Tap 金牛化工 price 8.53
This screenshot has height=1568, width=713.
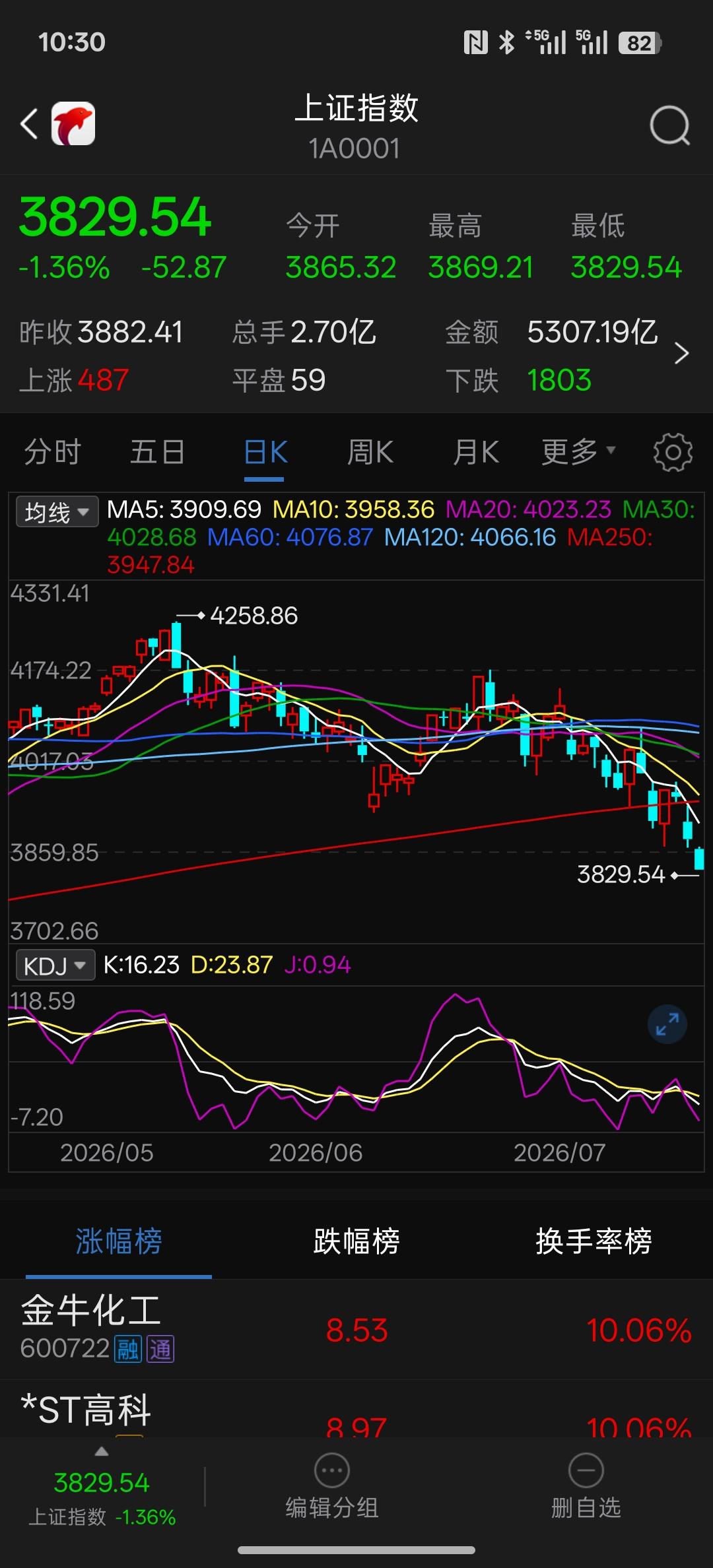[356, 1330]
